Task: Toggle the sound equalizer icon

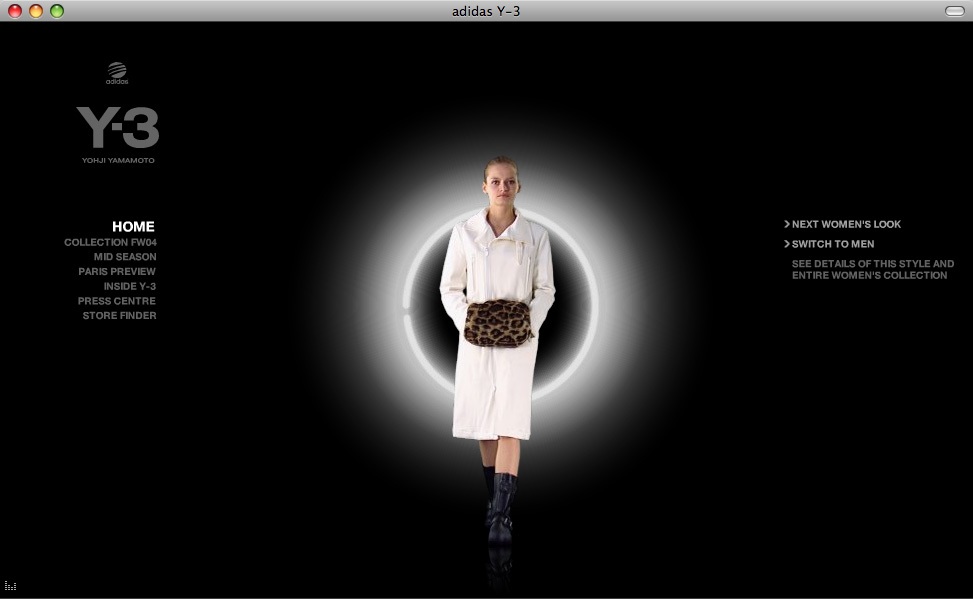Action: click(x=10, y=585)
